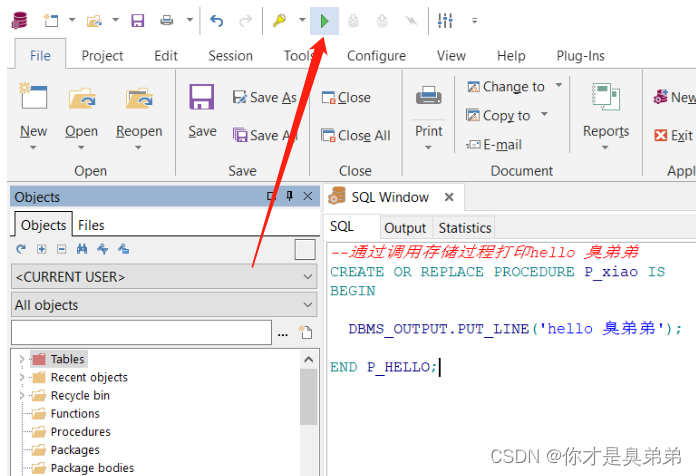This screenshot has width=696, height=476.
Task: Expand the Tables tree node
Action: point(21,359)
